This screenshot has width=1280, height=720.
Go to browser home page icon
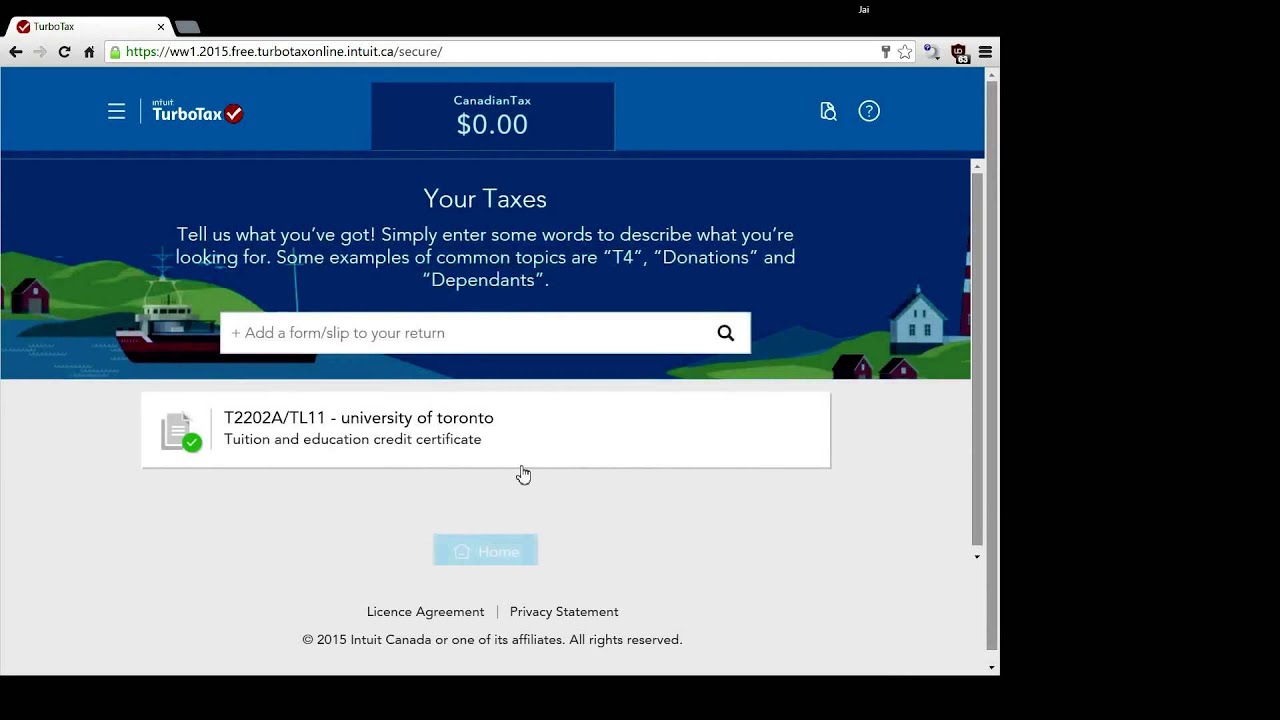coord(89,51)
